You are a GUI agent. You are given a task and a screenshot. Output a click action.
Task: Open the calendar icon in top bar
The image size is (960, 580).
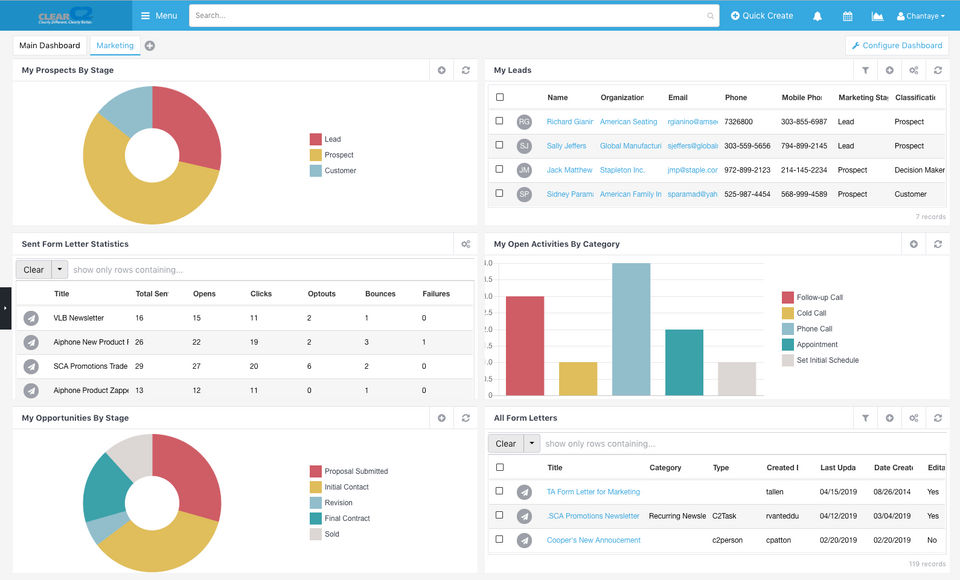click(x=847, y=16)
